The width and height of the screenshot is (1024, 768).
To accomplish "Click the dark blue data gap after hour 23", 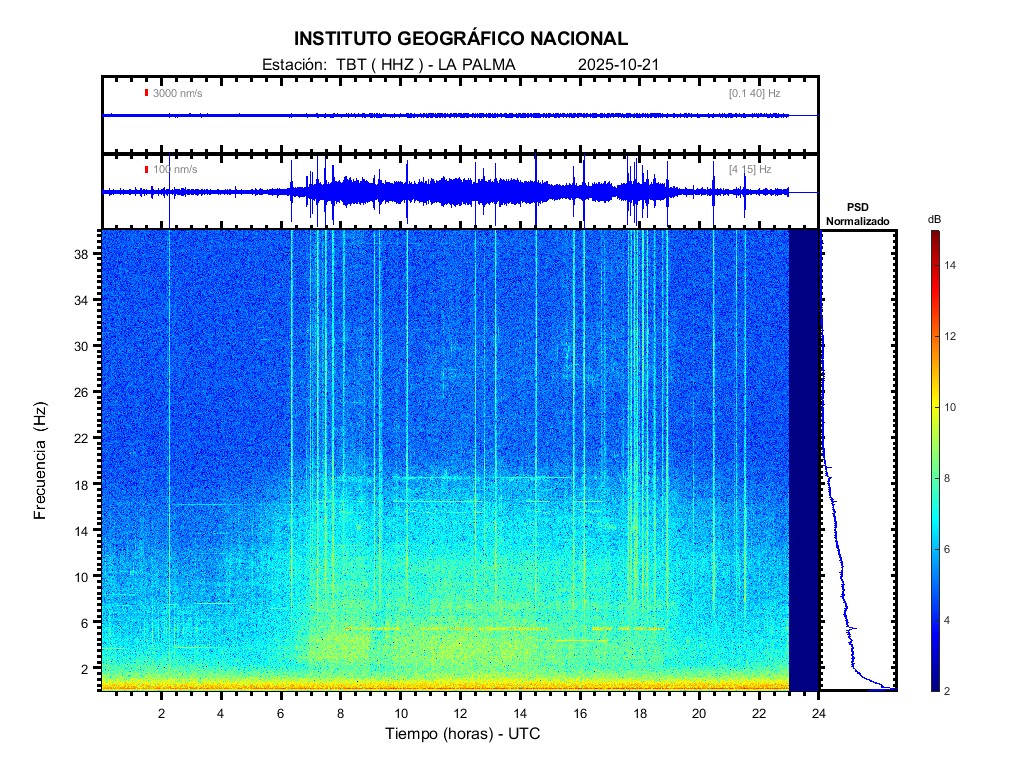I will [x=804, y=460].
